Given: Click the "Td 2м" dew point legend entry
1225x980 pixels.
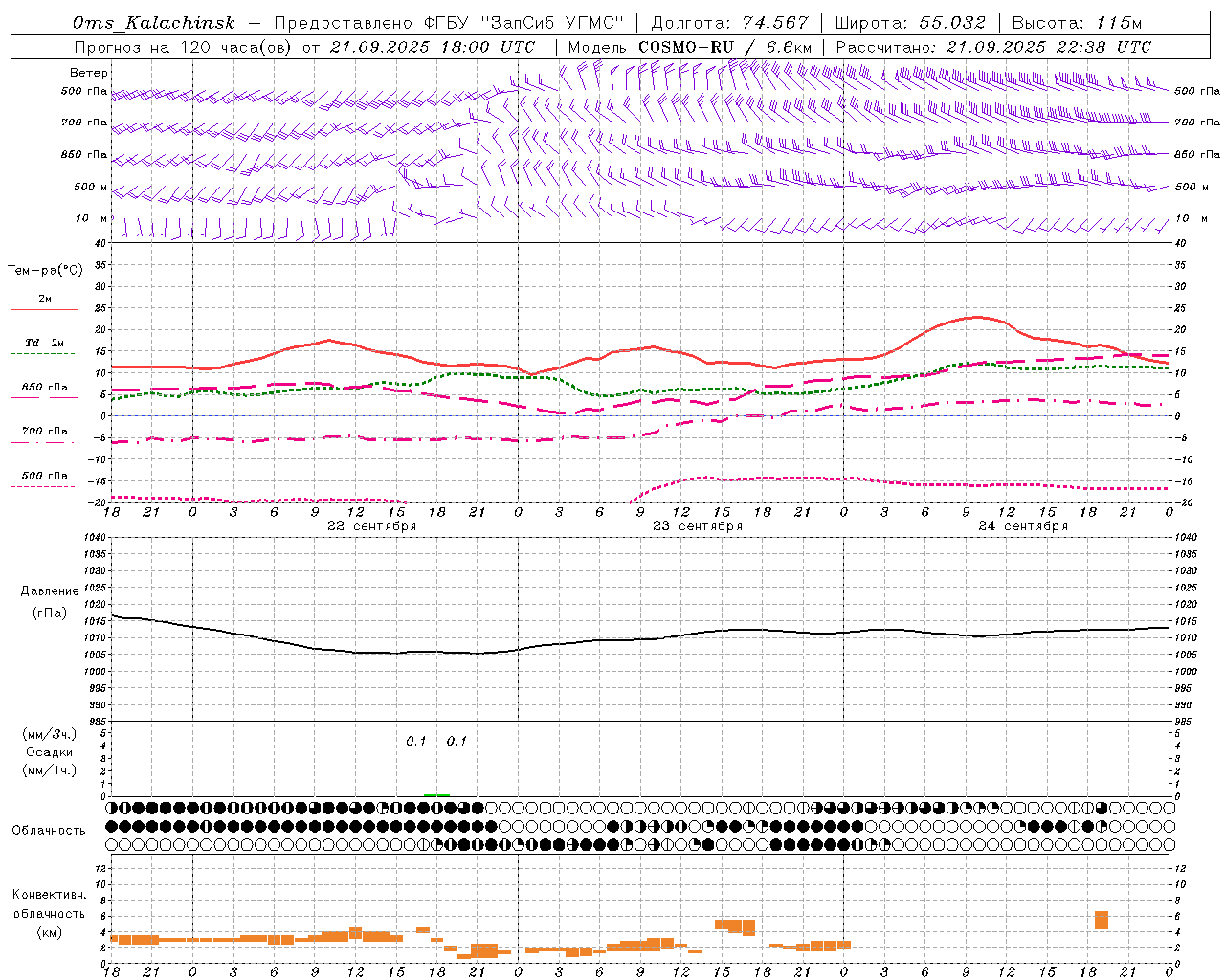Looking at the screenshot, I should tap(44, 344).
